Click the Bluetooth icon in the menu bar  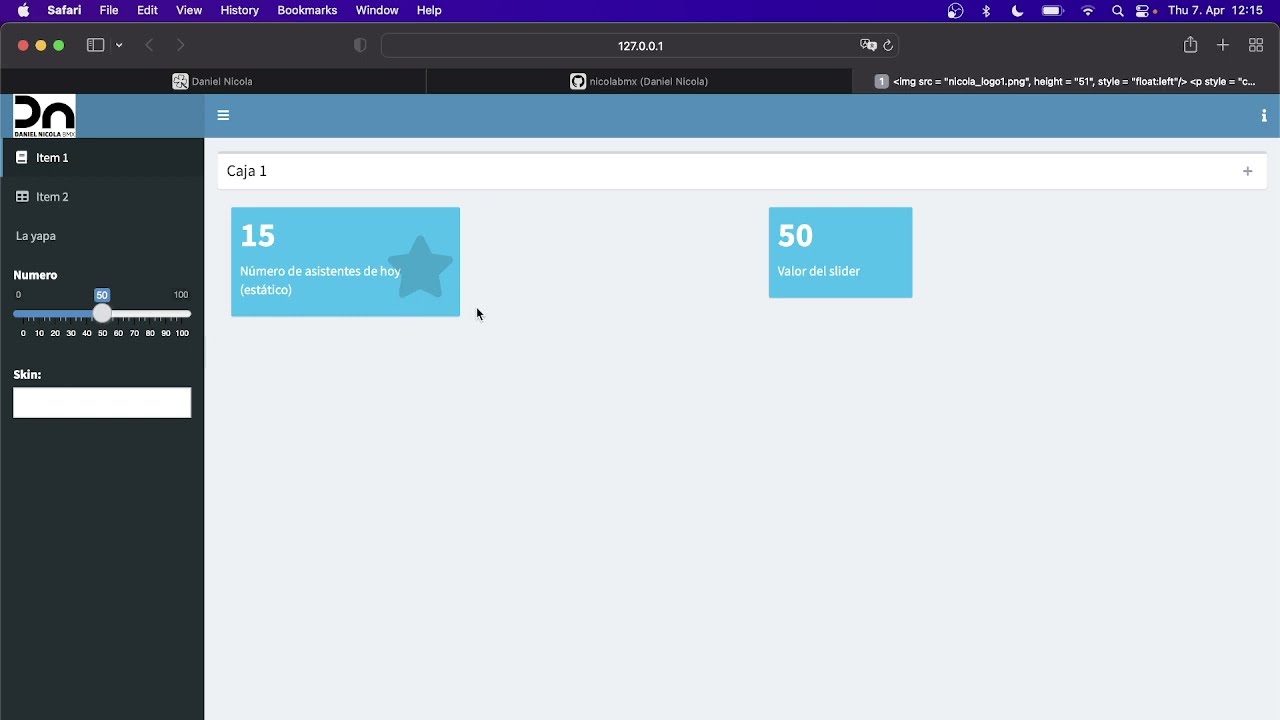[985, 11]
